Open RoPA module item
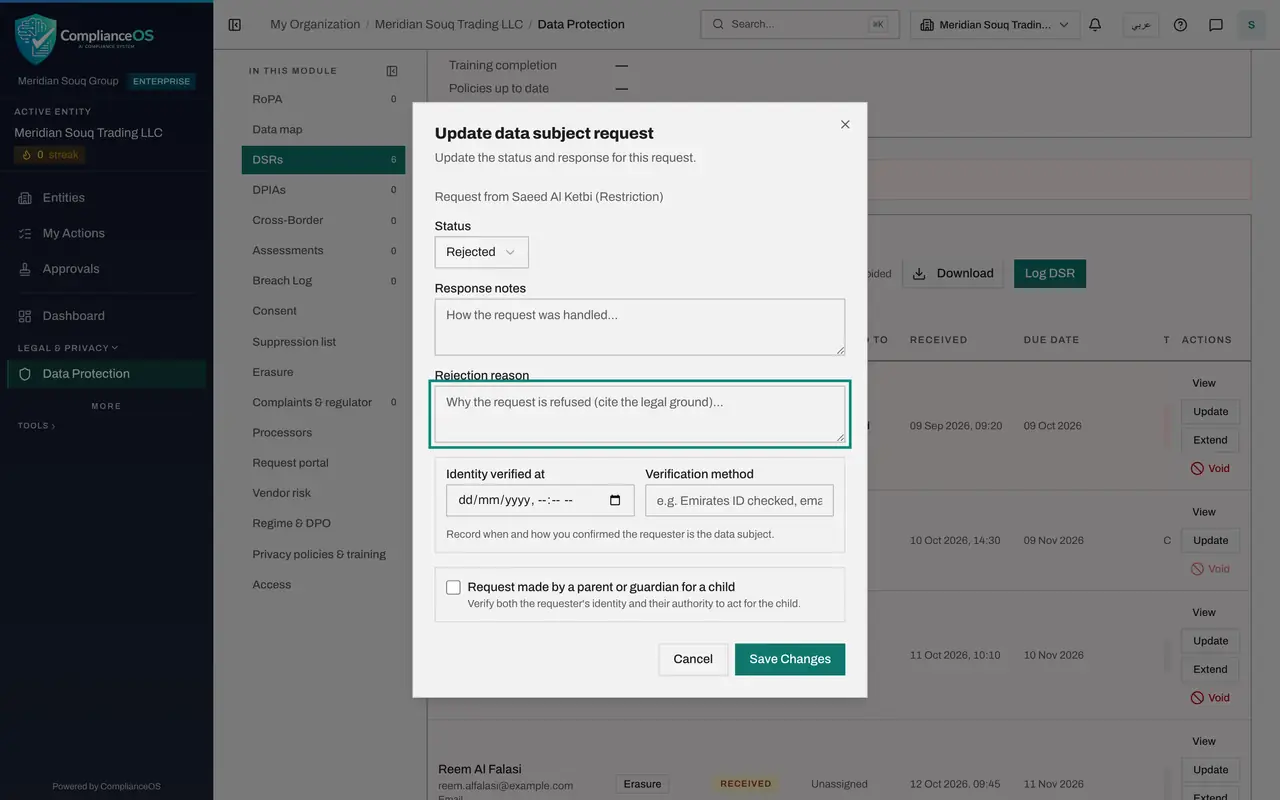Image resolution: width=1280 pixels, height=800 pixels. coord(323,99)
